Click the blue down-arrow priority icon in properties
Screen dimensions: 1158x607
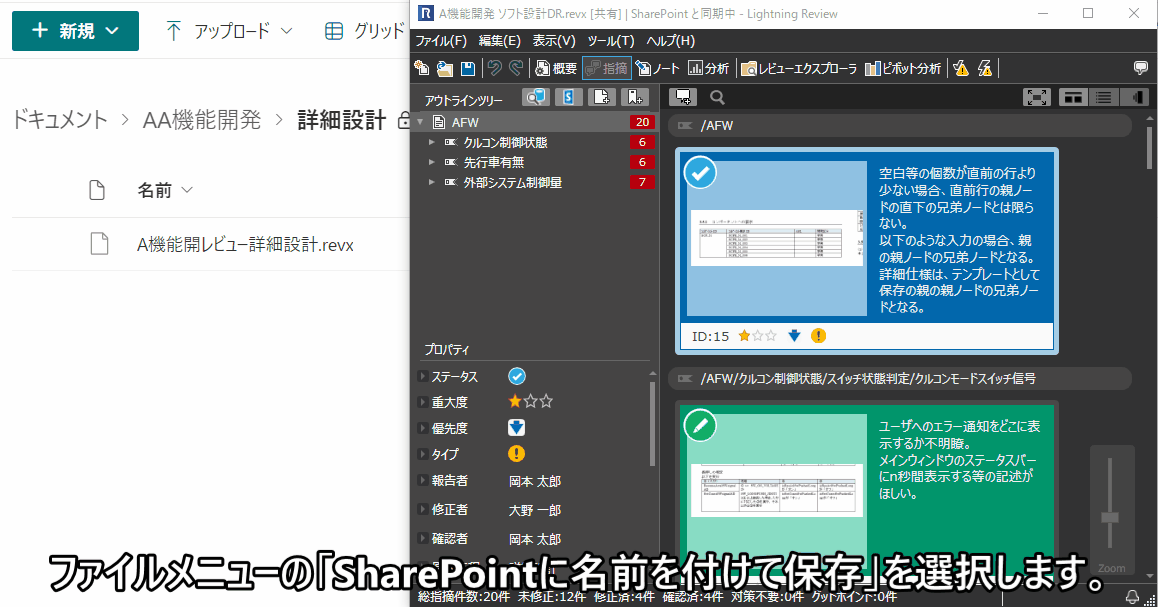[516, 428]
